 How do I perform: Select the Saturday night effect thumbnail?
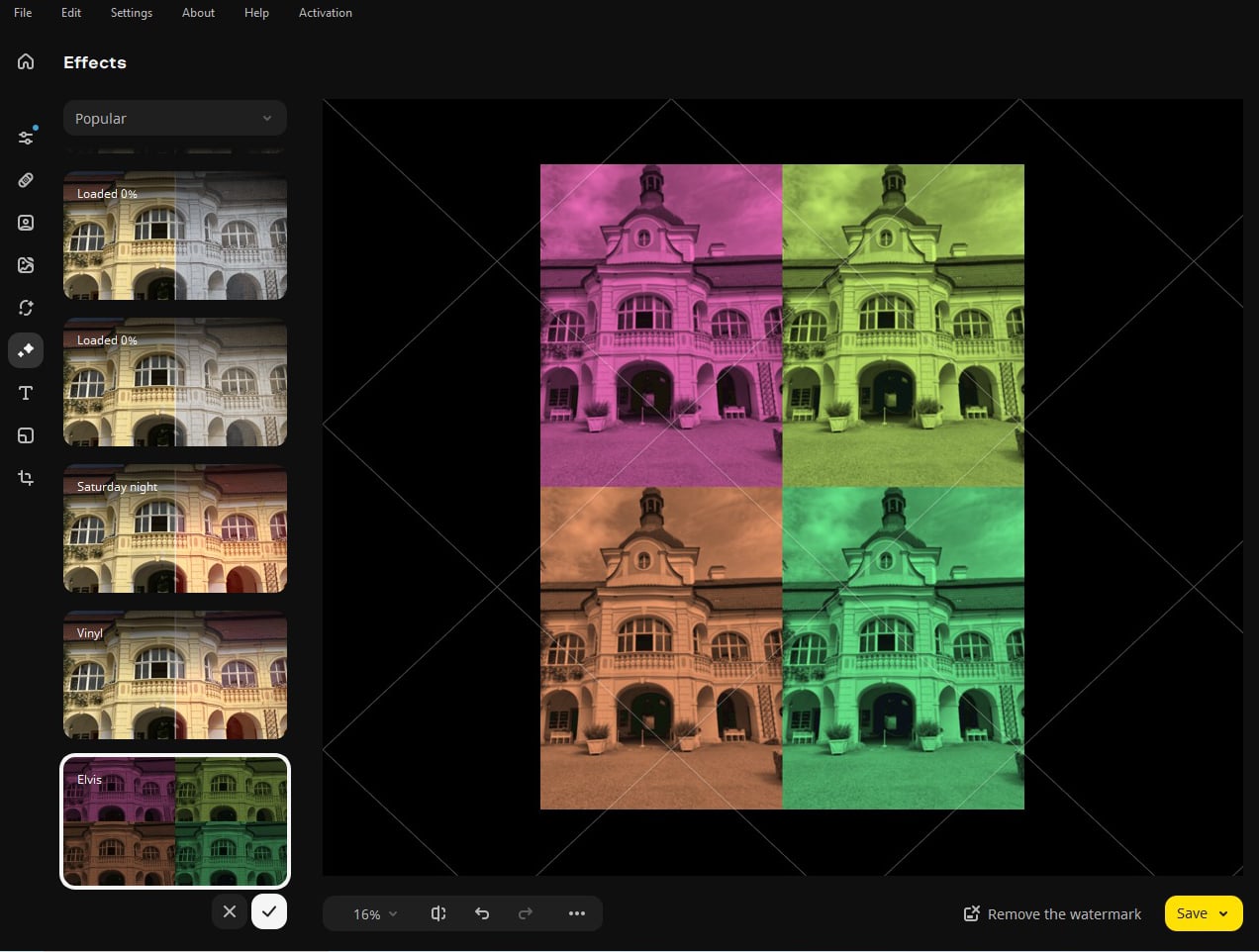coord(175,527)
